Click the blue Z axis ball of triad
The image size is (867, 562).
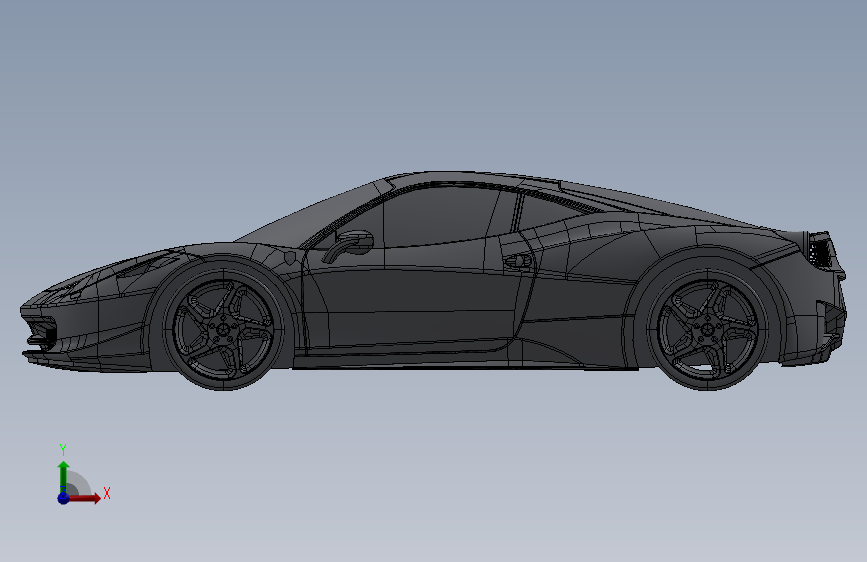coord(63,498)
